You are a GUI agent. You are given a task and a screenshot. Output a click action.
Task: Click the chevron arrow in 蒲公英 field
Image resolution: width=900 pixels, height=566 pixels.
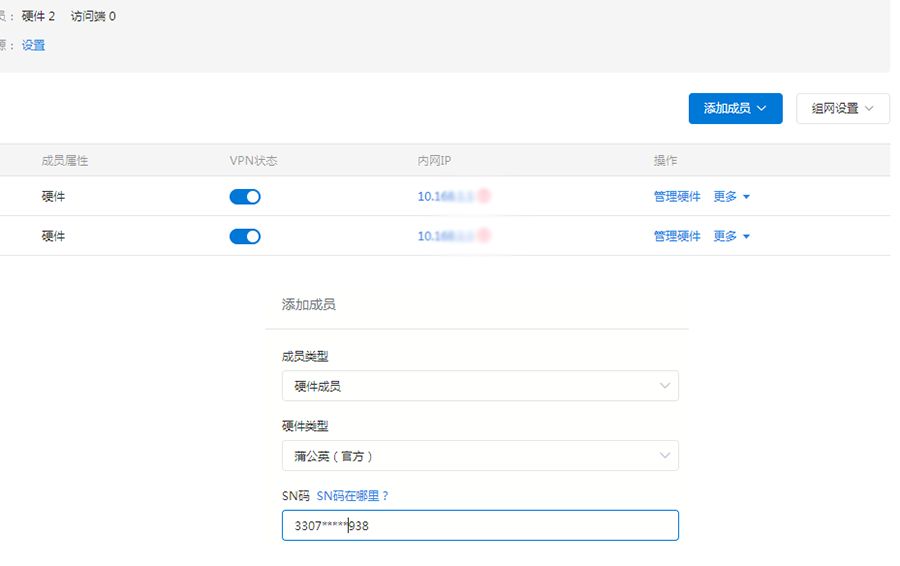(665, 456)
